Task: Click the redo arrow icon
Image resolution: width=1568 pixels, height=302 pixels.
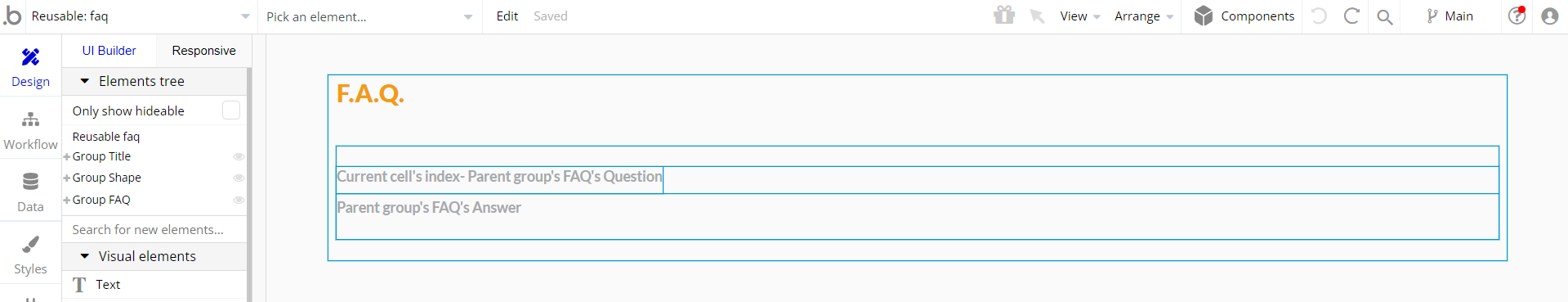Action: 1351,16
